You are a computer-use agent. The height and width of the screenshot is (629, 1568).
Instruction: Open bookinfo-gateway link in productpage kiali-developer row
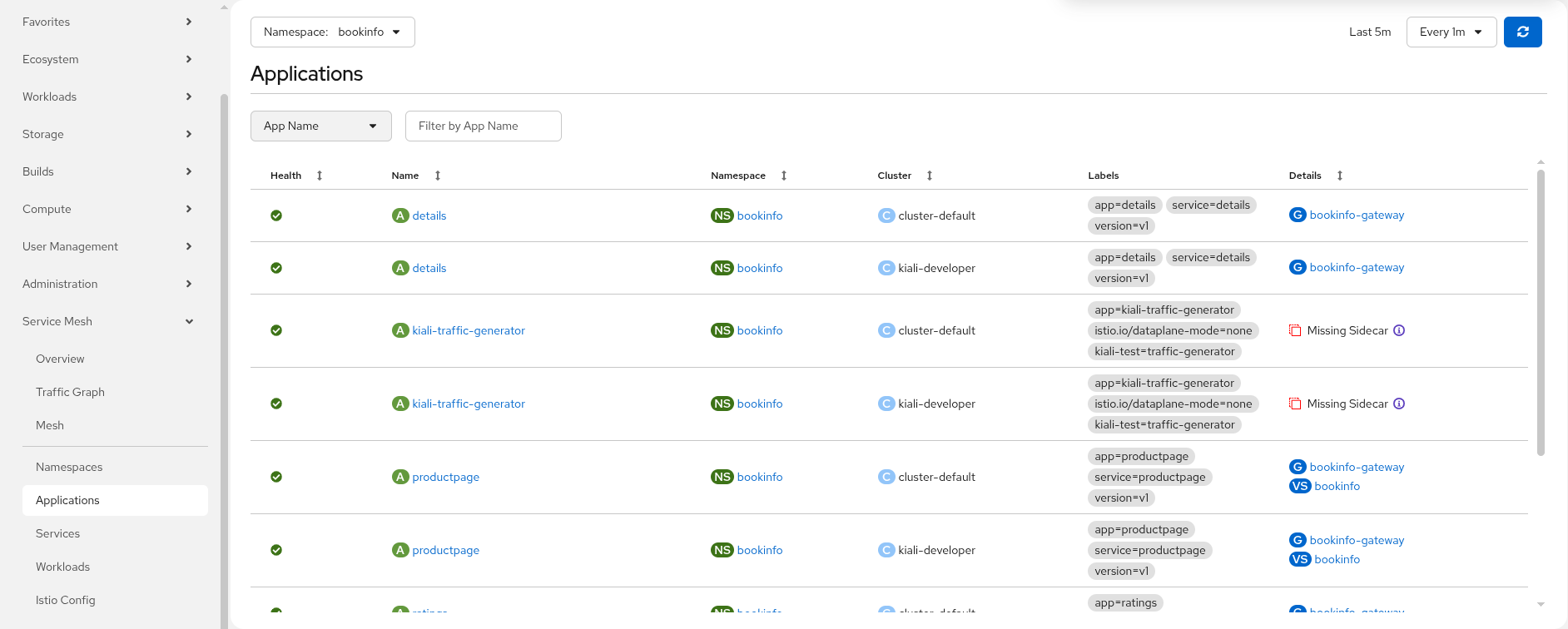[1357, 540]
